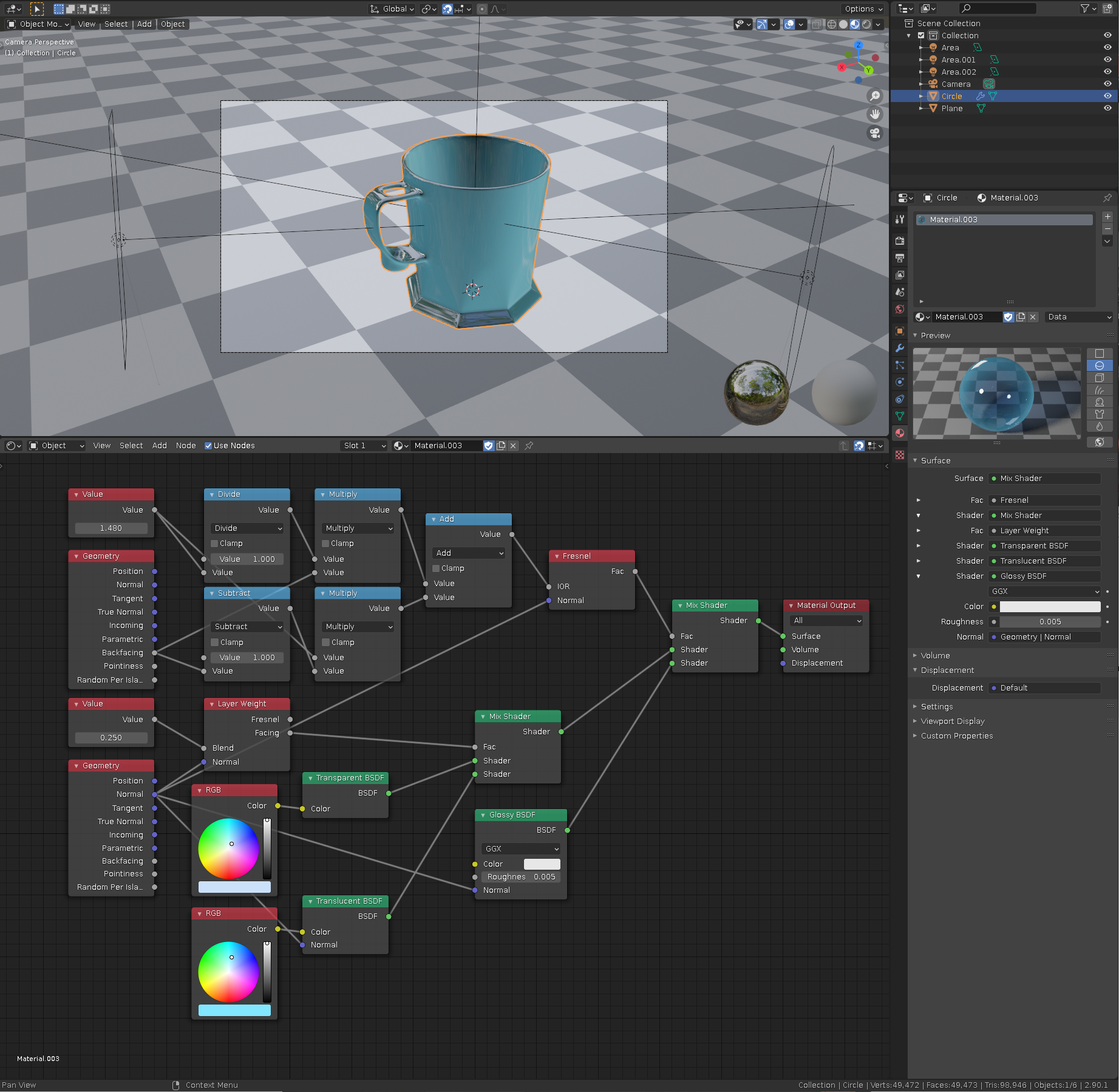Open the Physics properties tab icon
The width and height of the screenshot is (1119, 1092).
tap(900, 382)
